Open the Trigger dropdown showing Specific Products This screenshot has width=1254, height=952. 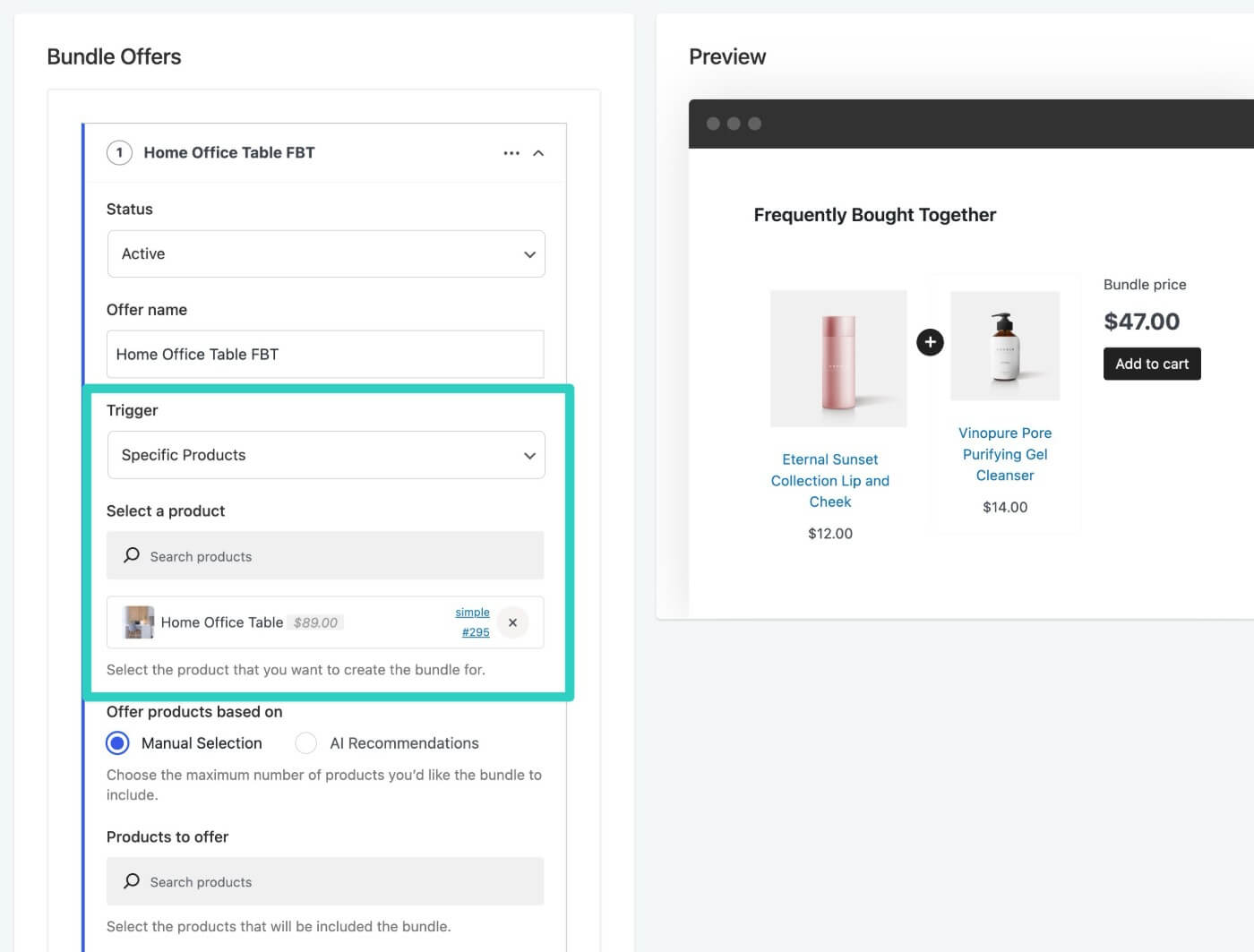click(x=326, y=455)
